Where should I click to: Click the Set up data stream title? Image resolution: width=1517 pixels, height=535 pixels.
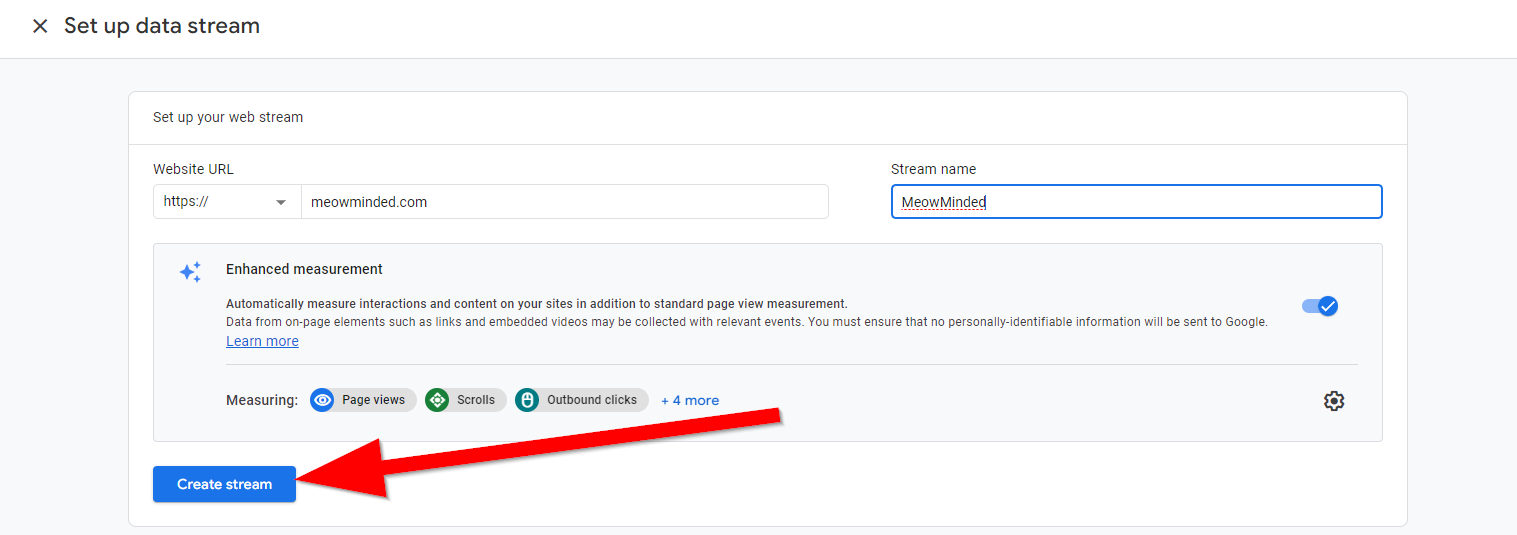[162, 26]
